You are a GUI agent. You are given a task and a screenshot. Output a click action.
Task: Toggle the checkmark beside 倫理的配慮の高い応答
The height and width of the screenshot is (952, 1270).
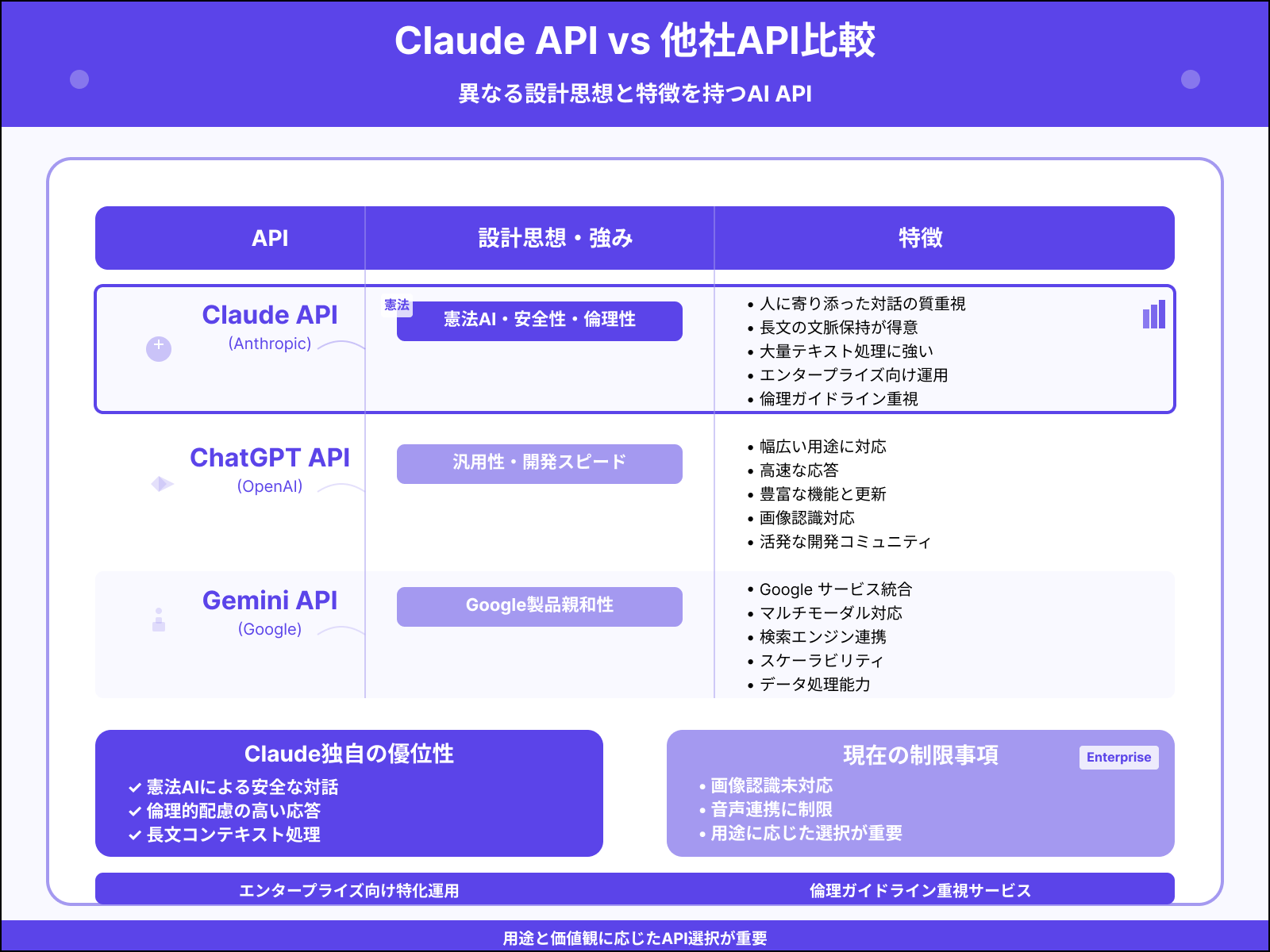tap(133, 811)
